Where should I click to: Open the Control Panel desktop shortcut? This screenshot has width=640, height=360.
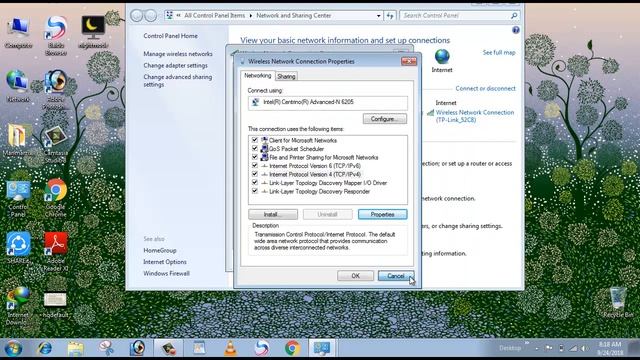(x=18, y=198)
